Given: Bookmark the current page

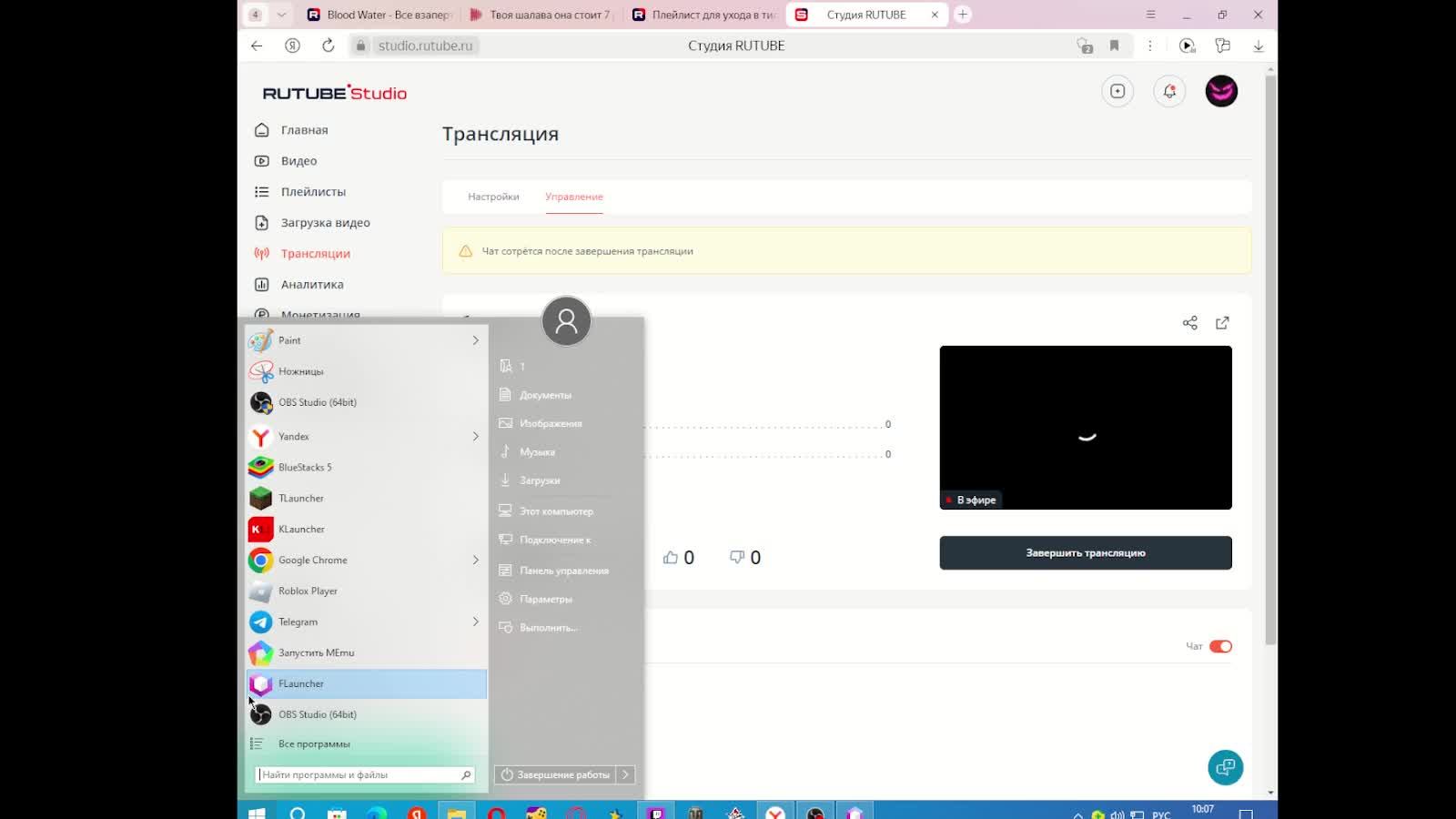Looking at the screenshot, I should coord(1114,45).
